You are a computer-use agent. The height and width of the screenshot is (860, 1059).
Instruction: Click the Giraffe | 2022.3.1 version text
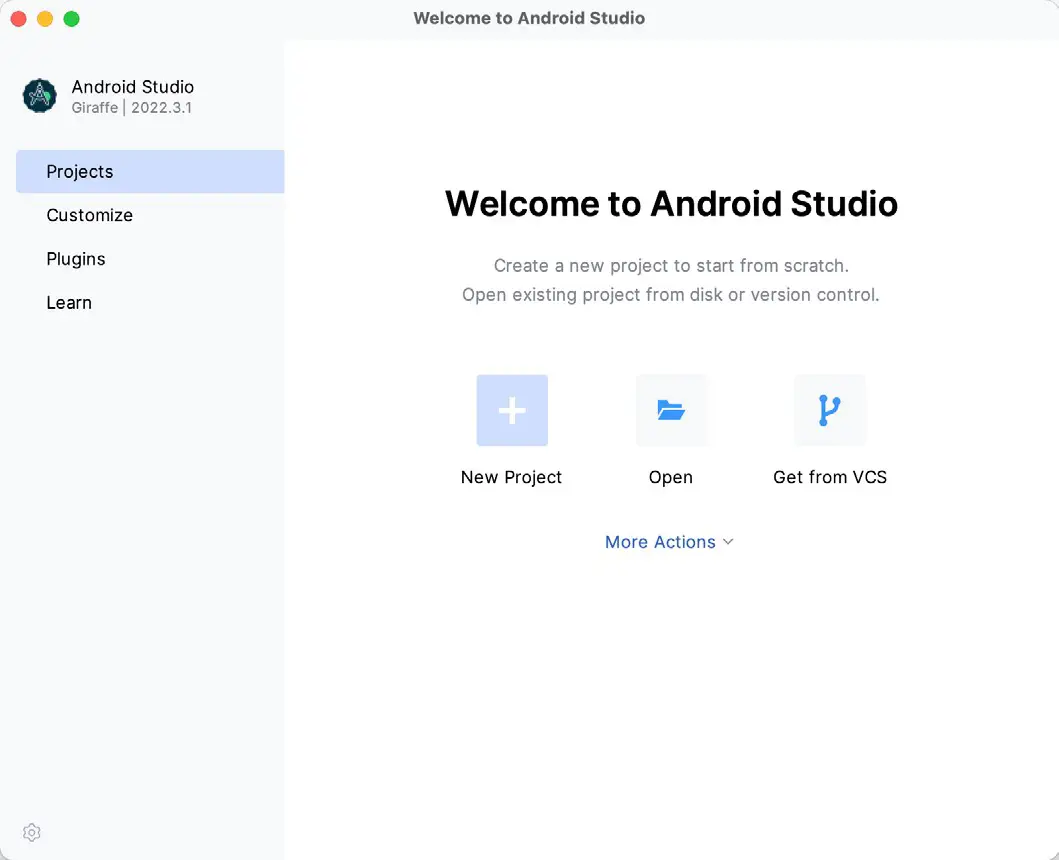[132, 107]
